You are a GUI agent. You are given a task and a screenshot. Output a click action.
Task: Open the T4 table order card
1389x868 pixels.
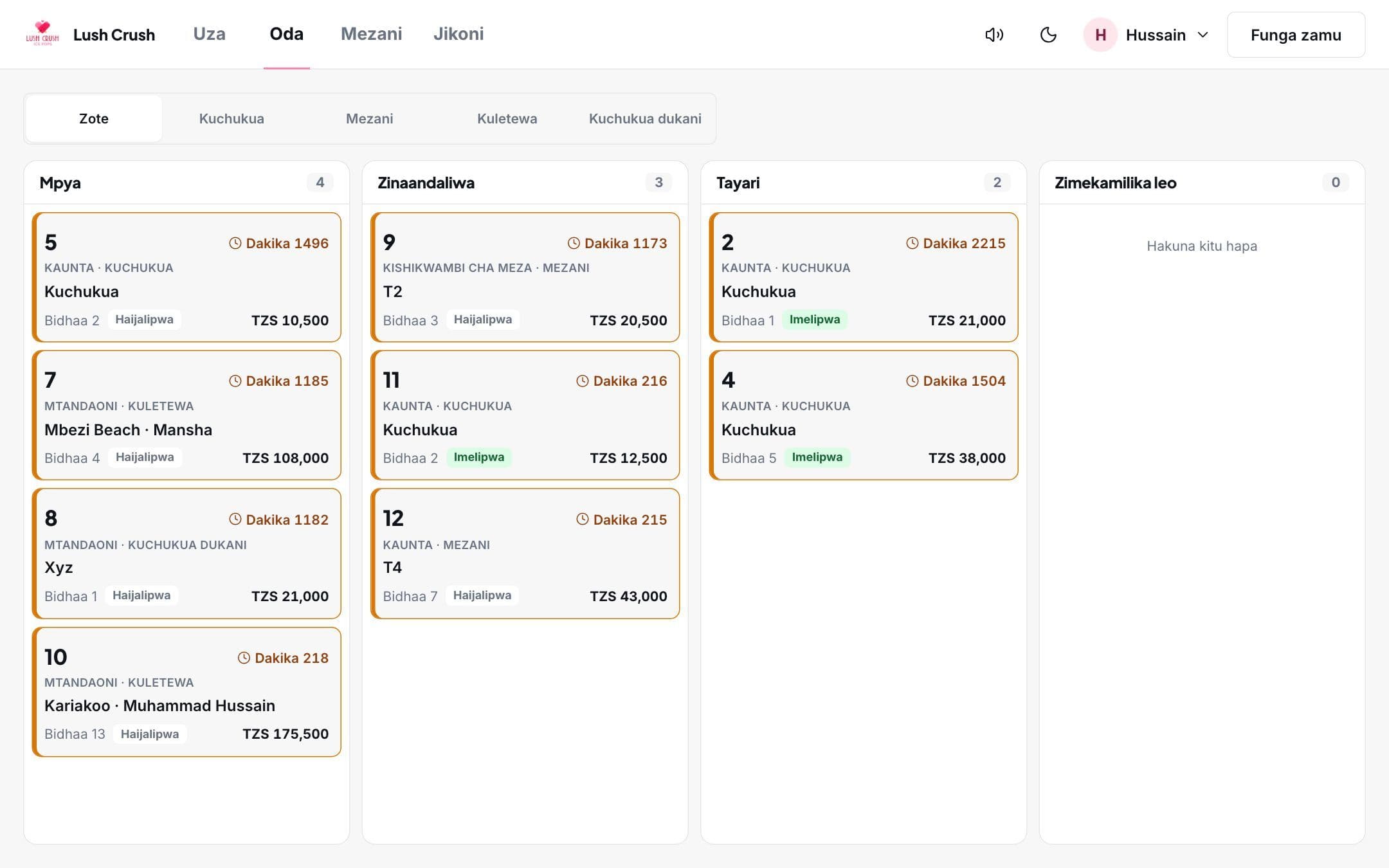pos(525,554)
